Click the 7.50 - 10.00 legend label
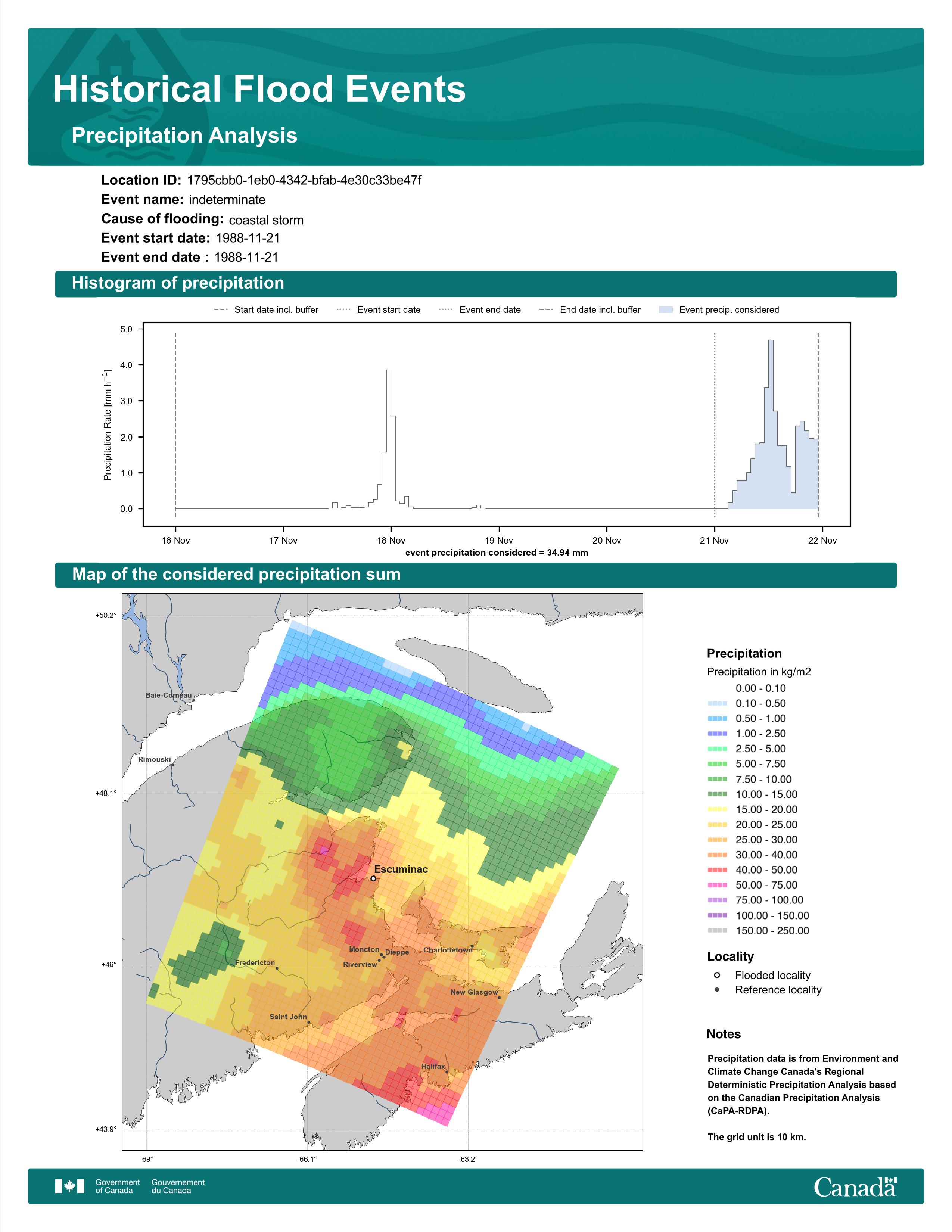The height and width of the screenshot is (1232, 952). point(763,779)
